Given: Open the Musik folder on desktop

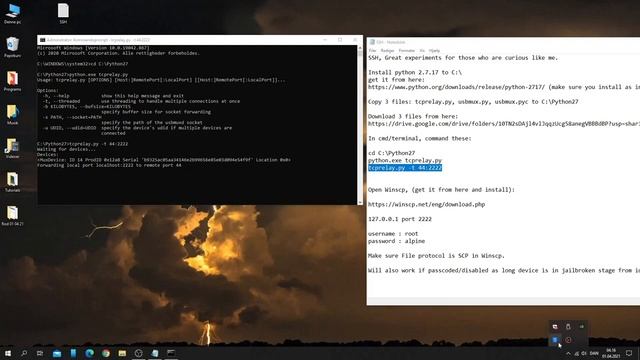Looking at the screenshot, I should (x=12, y=114).
